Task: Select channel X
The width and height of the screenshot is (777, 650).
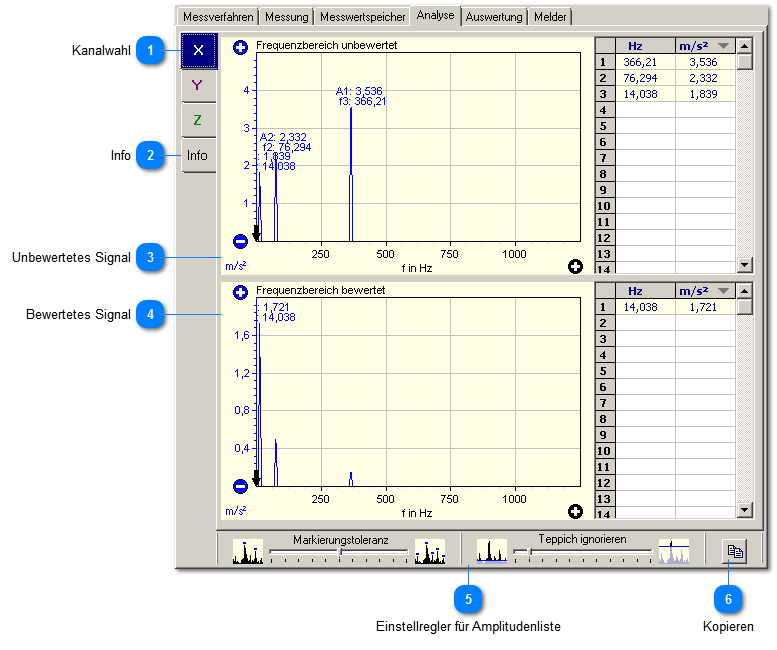Action: click(198, 50)
